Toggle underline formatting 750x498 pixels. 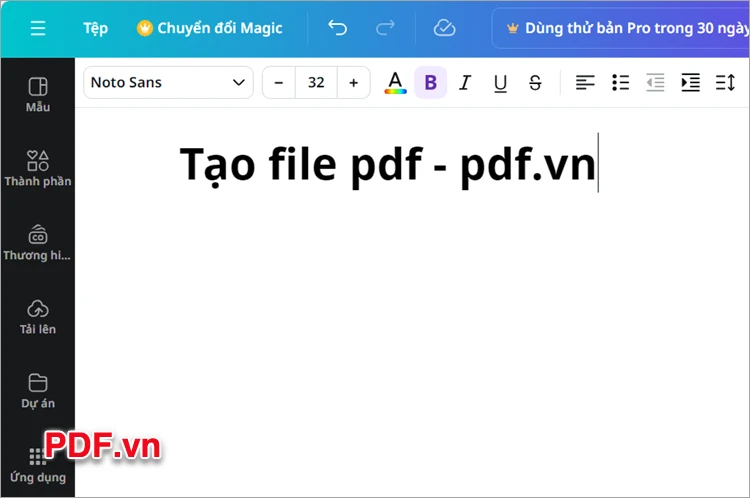click(500, 83)
